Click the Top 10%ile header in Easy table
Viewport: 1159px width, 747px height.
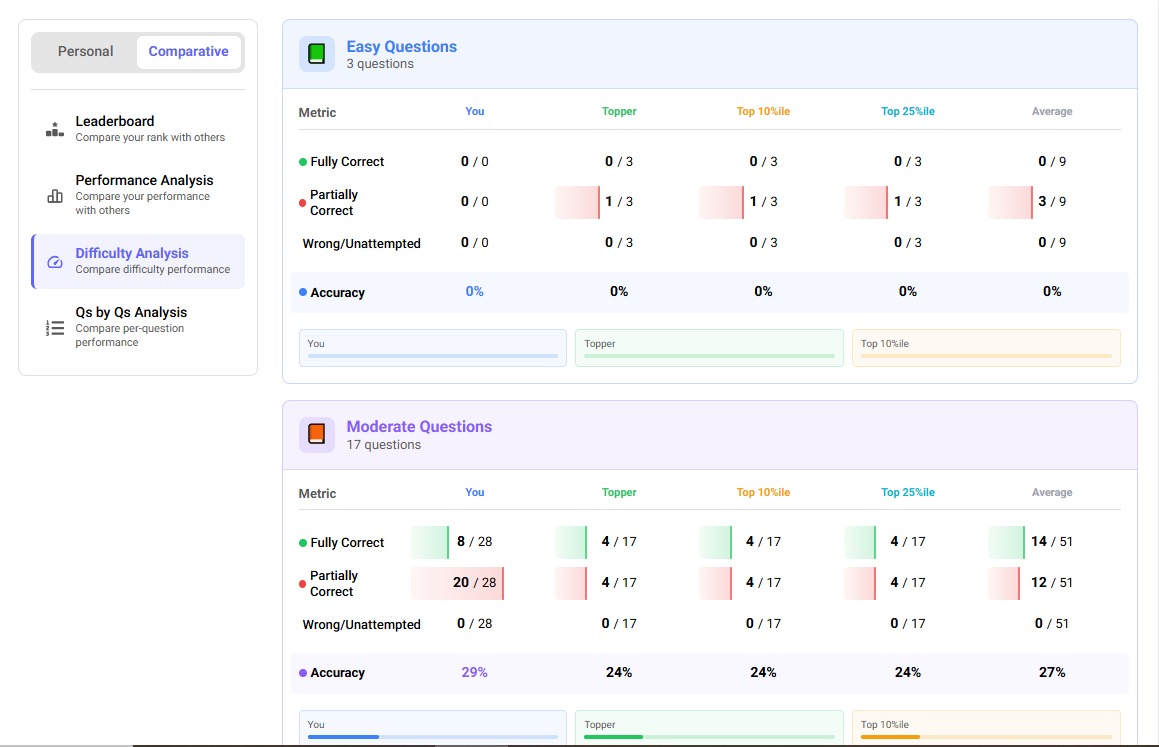tap(763, 112)
